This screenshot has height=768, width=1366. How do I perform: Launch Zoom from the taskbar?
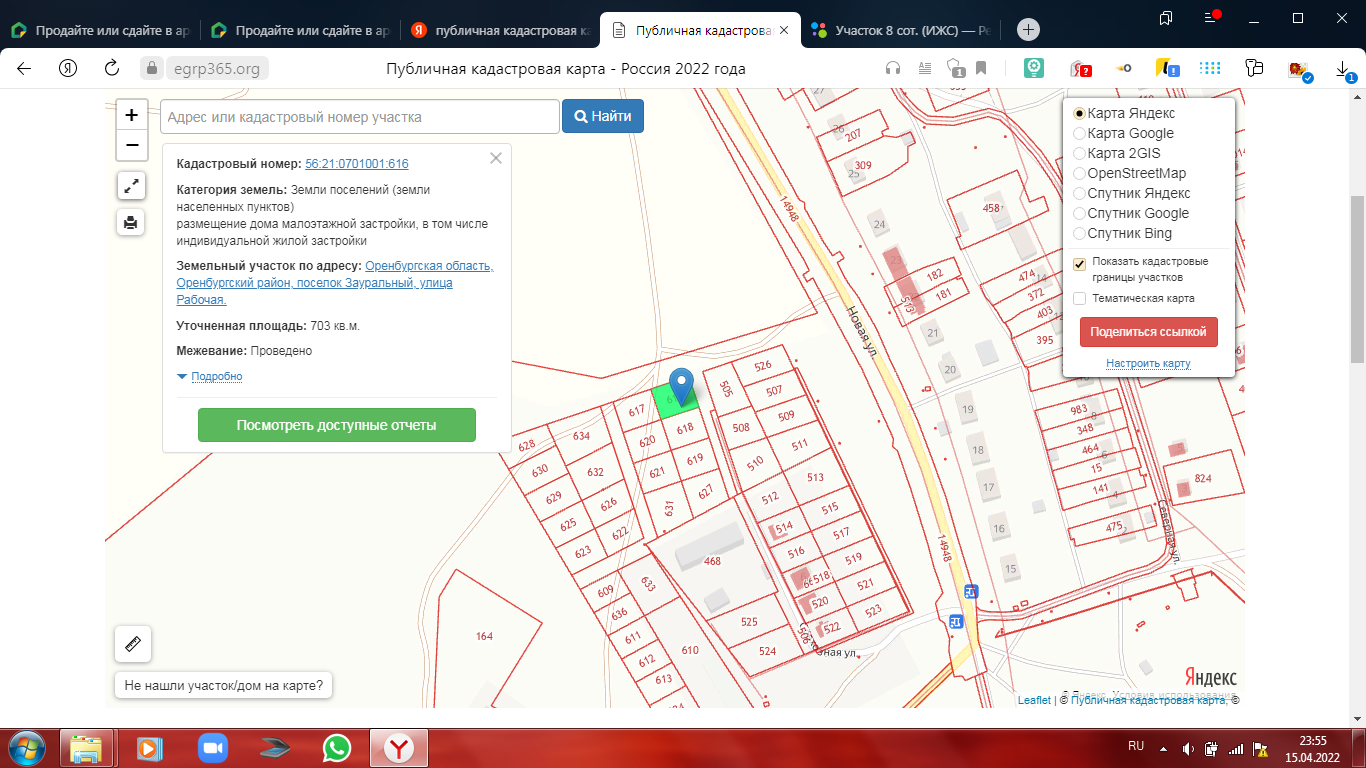(x=211, y=748)
